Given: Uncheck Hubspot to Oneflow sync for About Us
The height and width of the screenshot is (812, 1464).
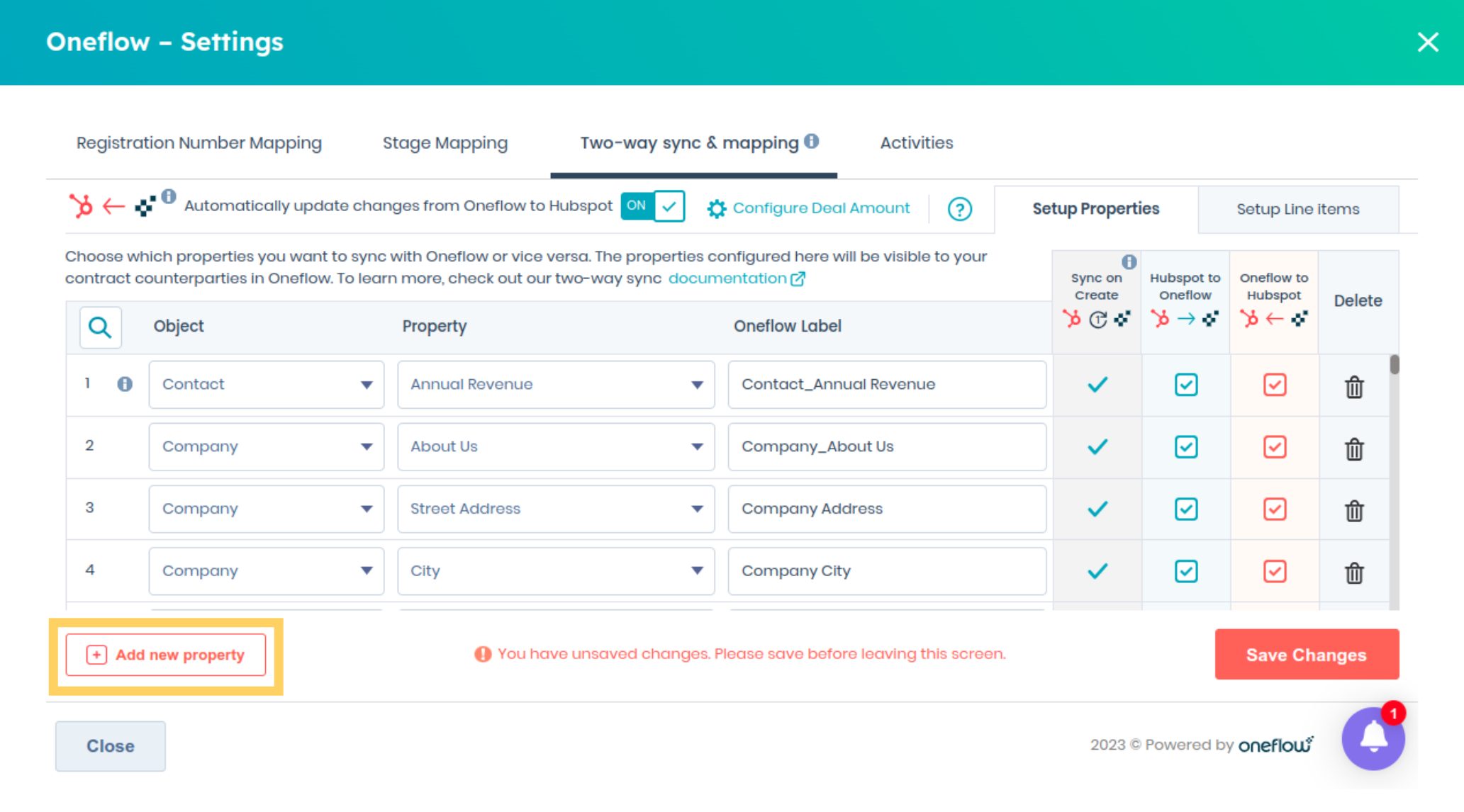Looking at the screenshot, I should click(1185, 447).
